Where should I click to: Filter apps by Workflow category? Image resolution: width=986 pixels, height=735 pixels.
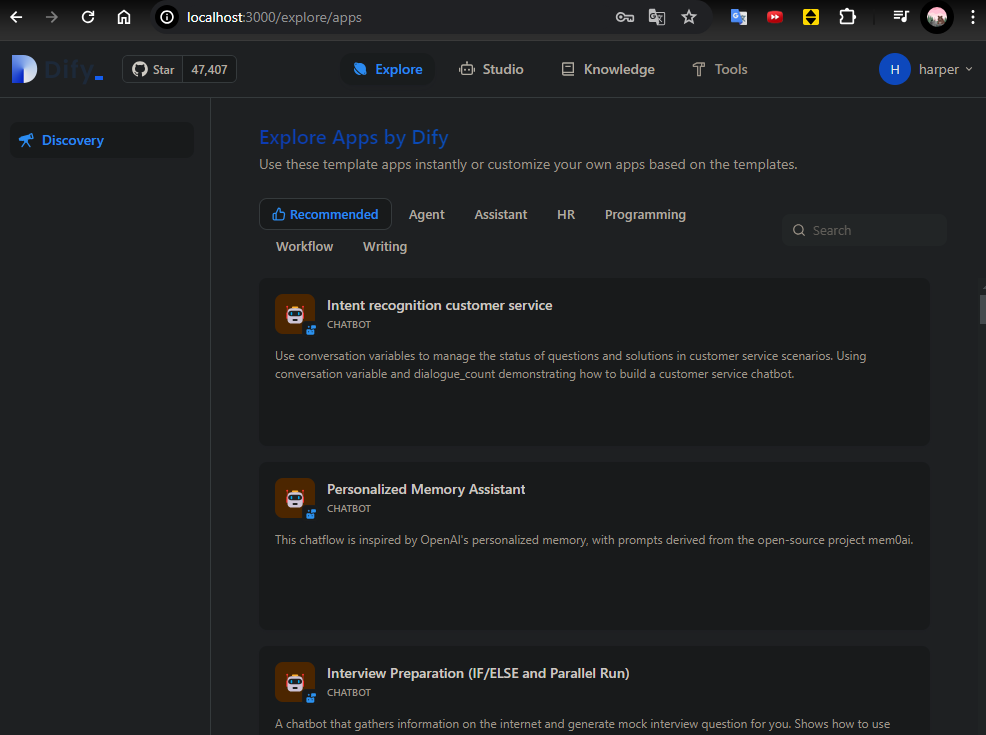point(304,246)
